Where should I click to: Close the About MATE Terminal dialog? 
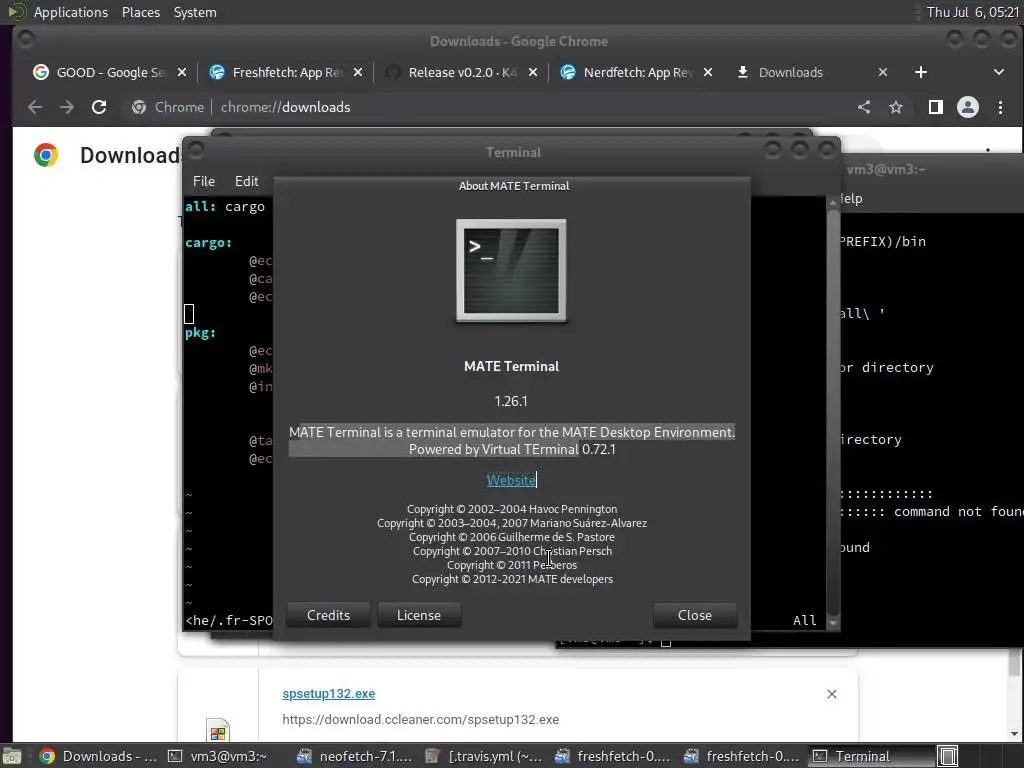click(695, 615)
